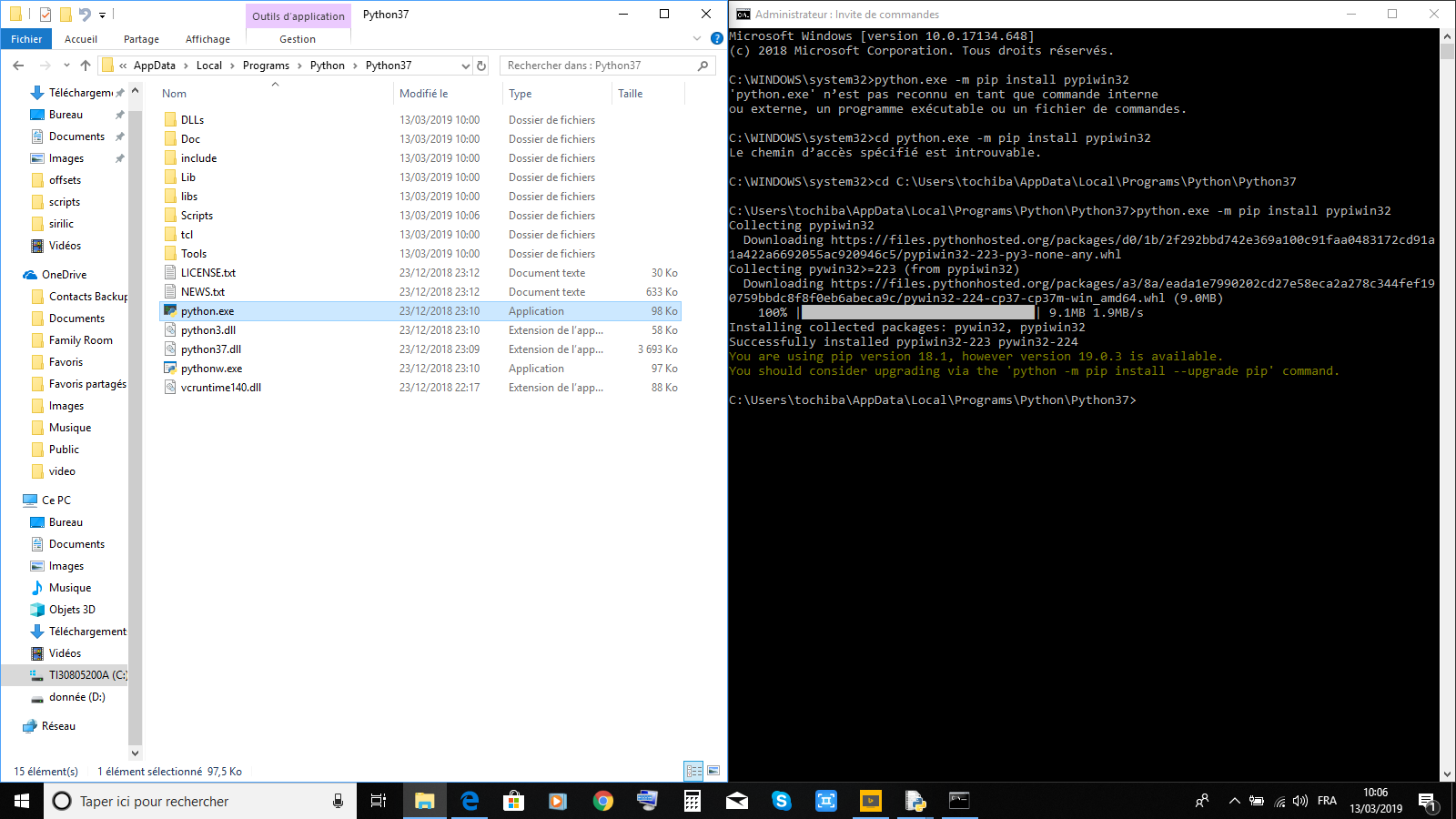Image resolution: width=1456 pixels, height=819 pixels.
Task: Click the microphone icon in taskbar search
Action: [339, 801]
